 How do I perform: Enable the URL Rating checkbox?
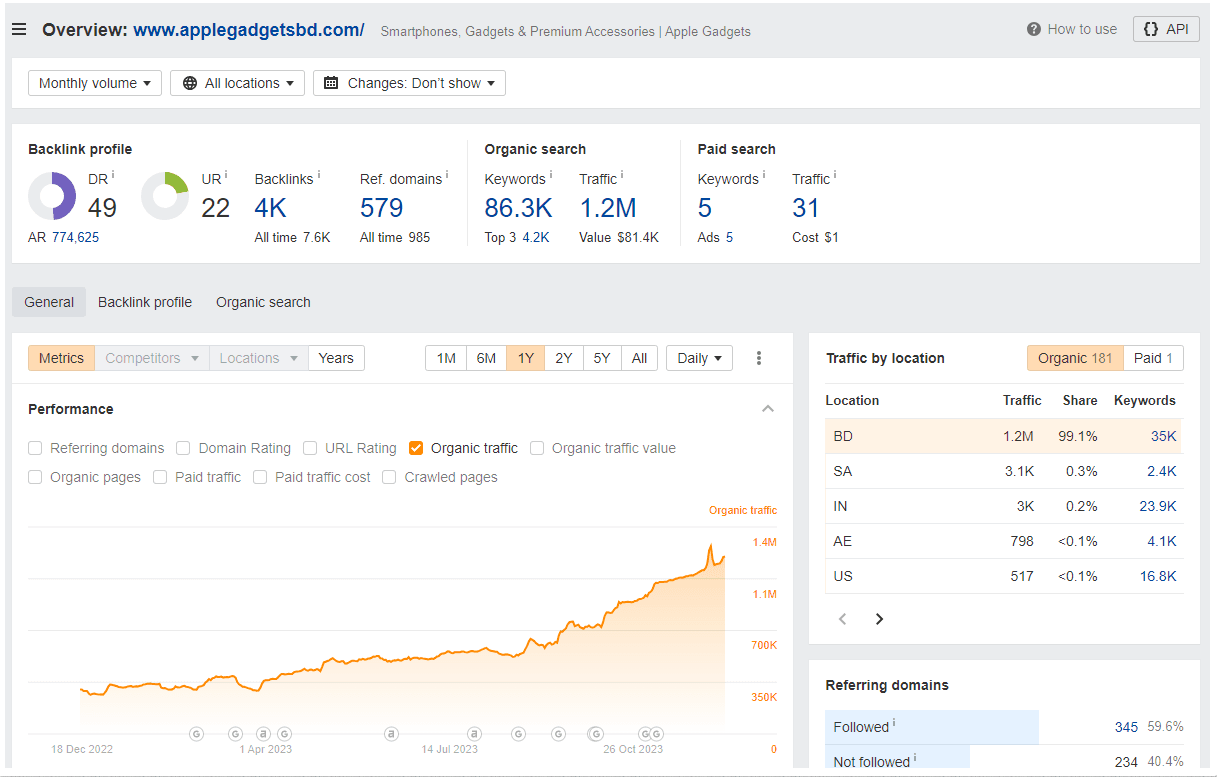[x=310, y=448]
